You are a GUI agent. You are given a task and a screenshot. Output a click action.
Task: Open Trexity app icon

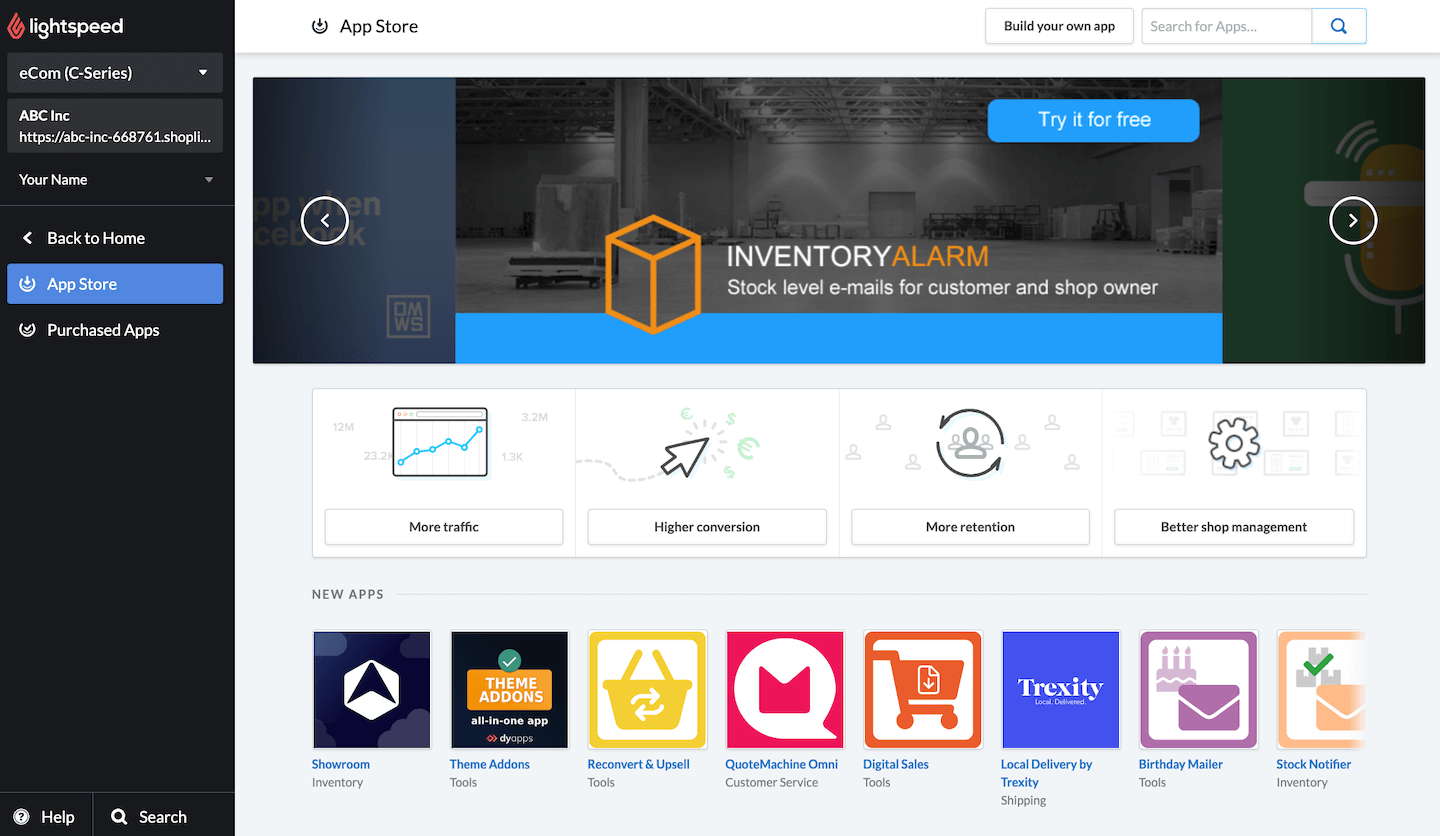(1061, 690)
